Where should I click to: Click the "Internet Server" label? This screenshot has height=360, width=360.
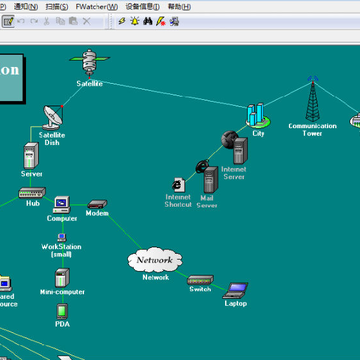pyautogui.click(x=234, y=173)
